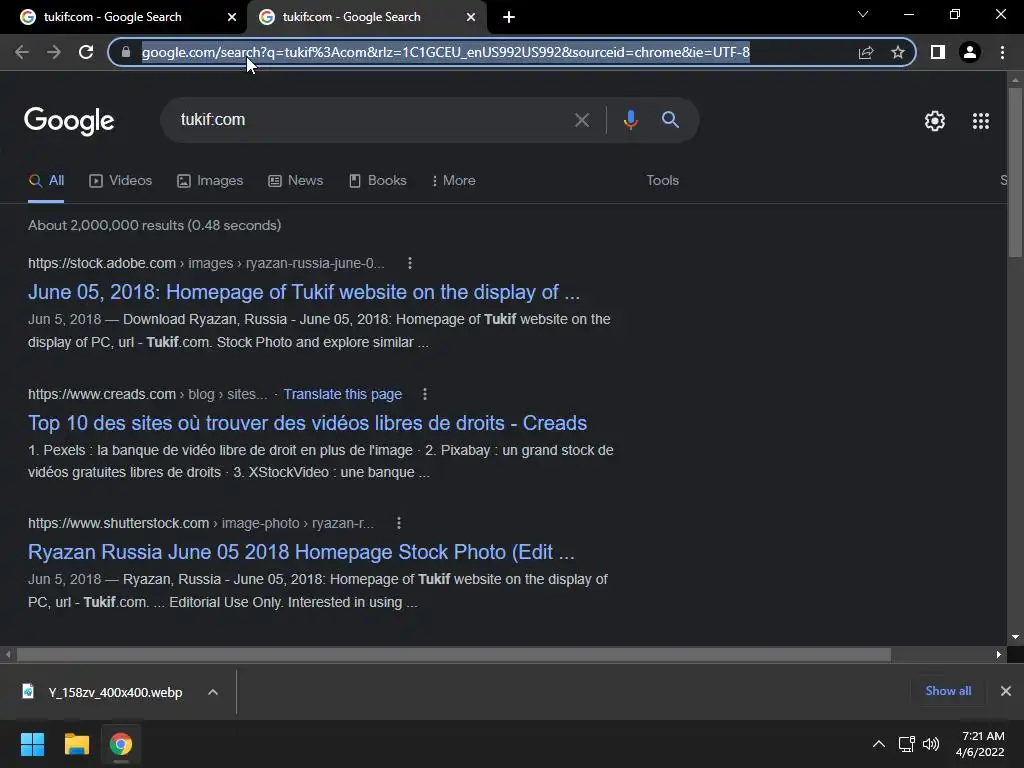1024x768 pixels.
Task: Switch to the Images results tab
Action: click(x=210, y=181)
